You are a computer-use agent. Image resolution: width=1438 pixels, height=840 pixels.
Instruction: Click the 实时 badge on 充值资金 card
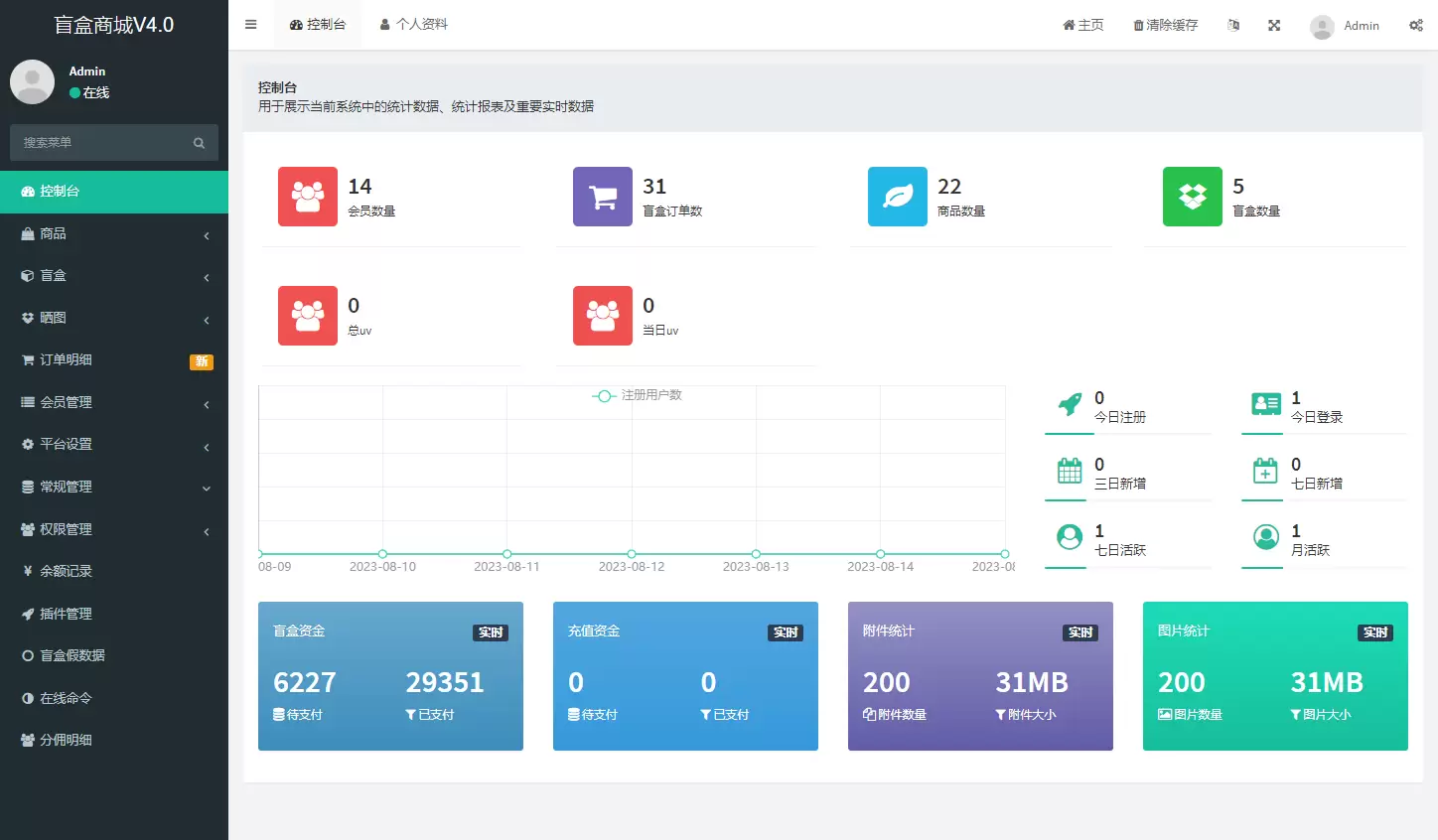[x=786, y=632]
